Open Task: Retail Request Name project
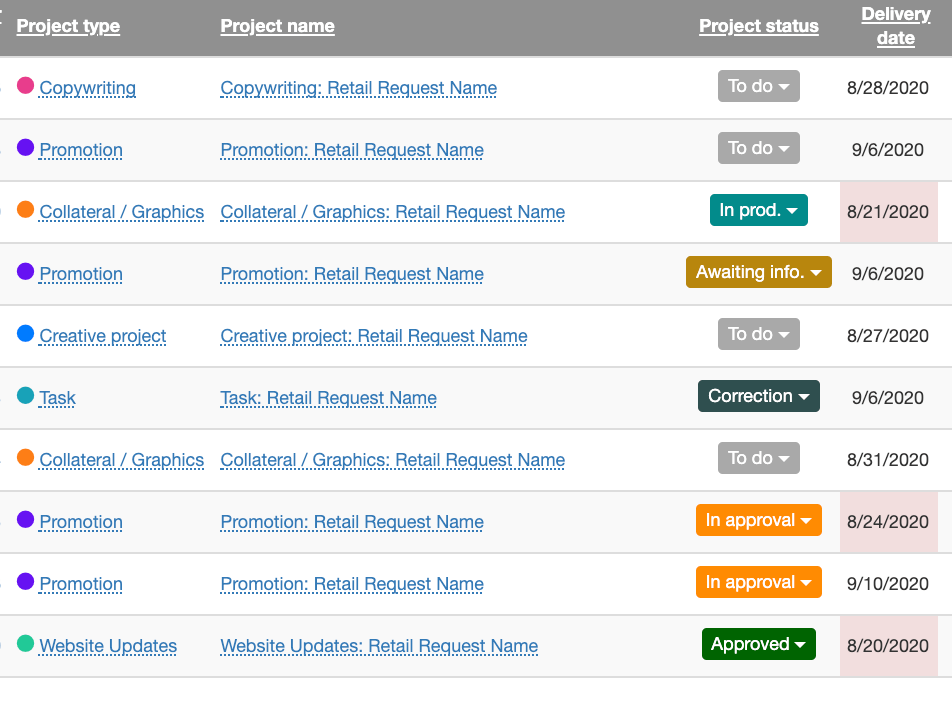Viewport: 952px width, 708px height. [327, 398]
